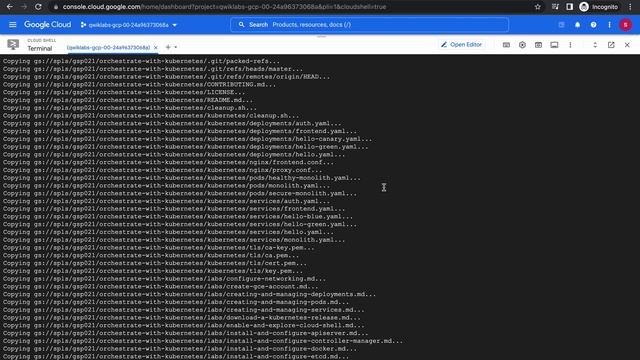Screen dimensions: 640x360
Task: Click the line copying labs/create-gce-account.md
Action: [x=161, y=287]
